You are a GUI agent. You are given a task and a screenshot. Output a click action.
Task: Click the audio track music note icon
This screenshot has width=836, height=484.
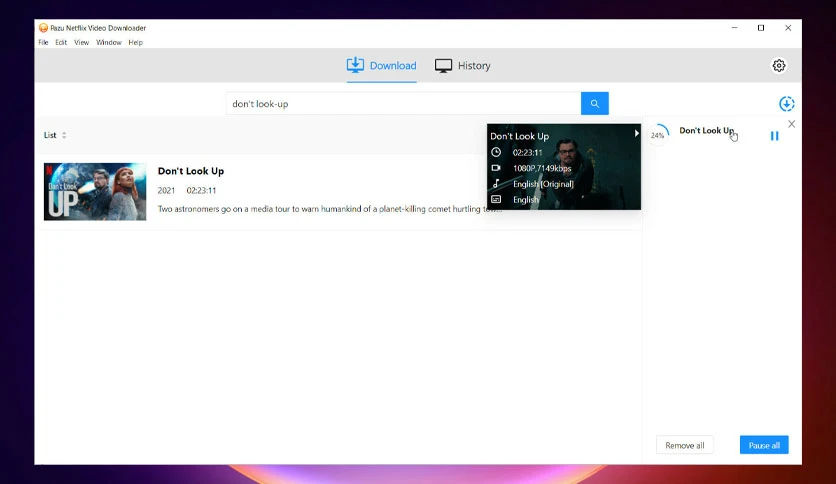point(496,183)
